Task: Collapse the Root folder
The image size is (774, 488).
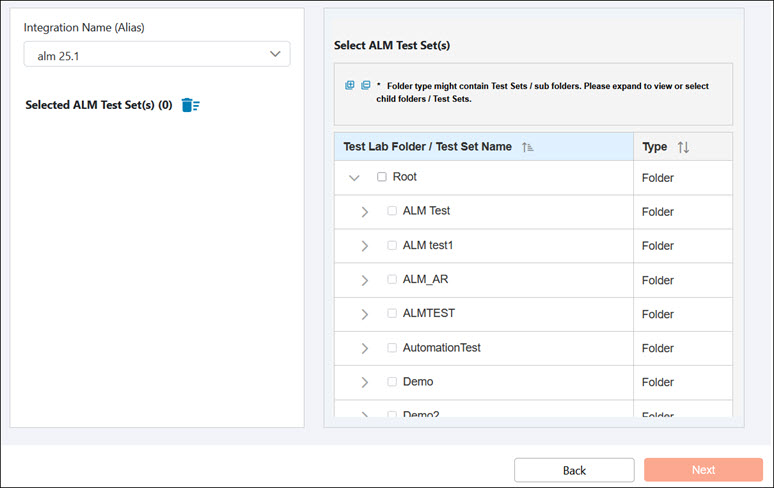Action: point(354,178)
